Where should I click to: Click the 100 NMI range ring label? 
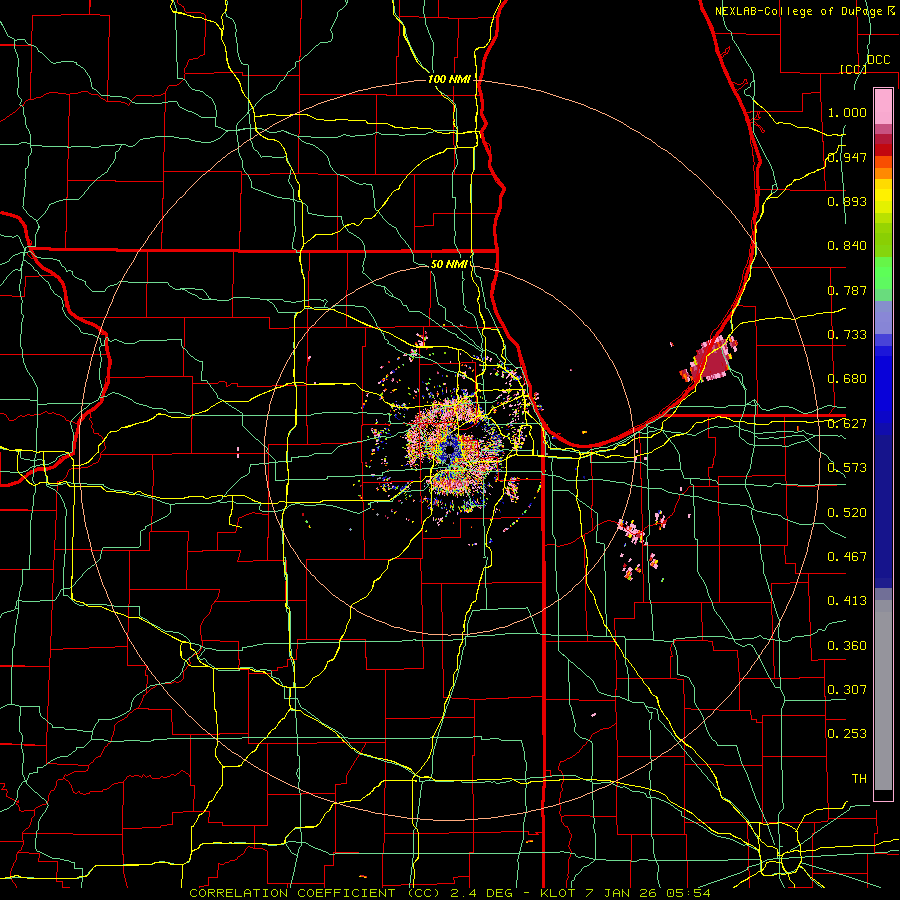point(449,79)
